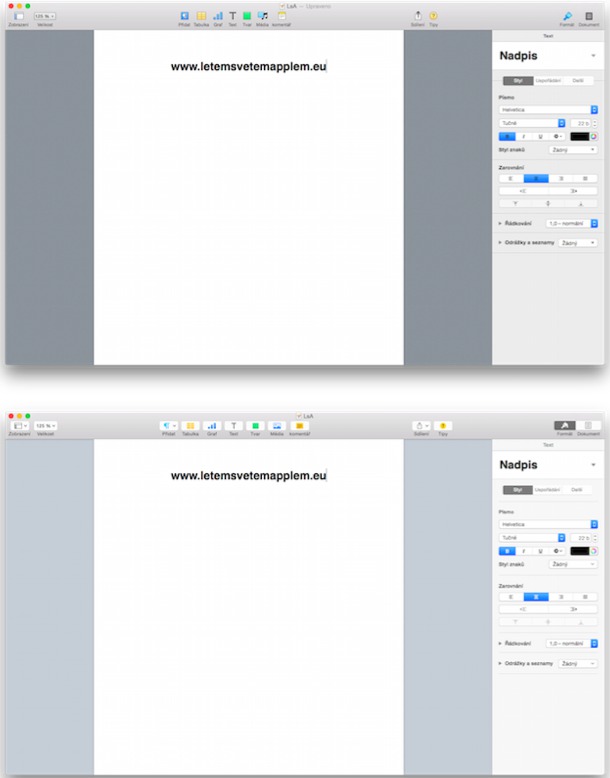Toggle underline in lower window sidebar
610x778 pixels.
pyautogui.click(x=540, y=551)
